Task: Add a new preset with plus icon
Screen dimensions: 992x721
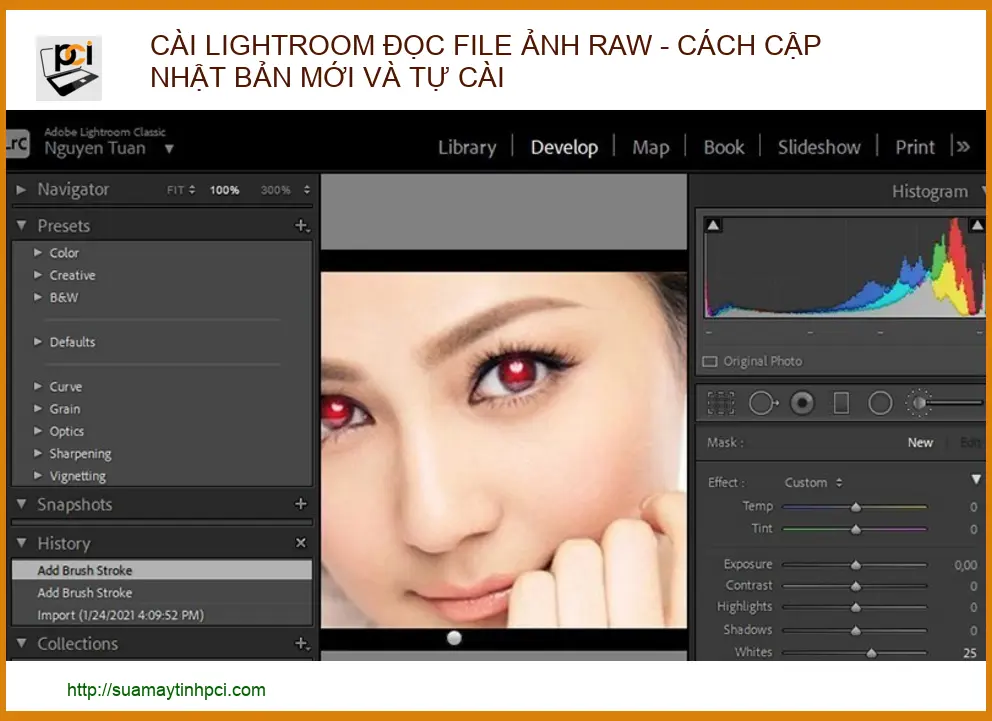Action: (302, 226)
